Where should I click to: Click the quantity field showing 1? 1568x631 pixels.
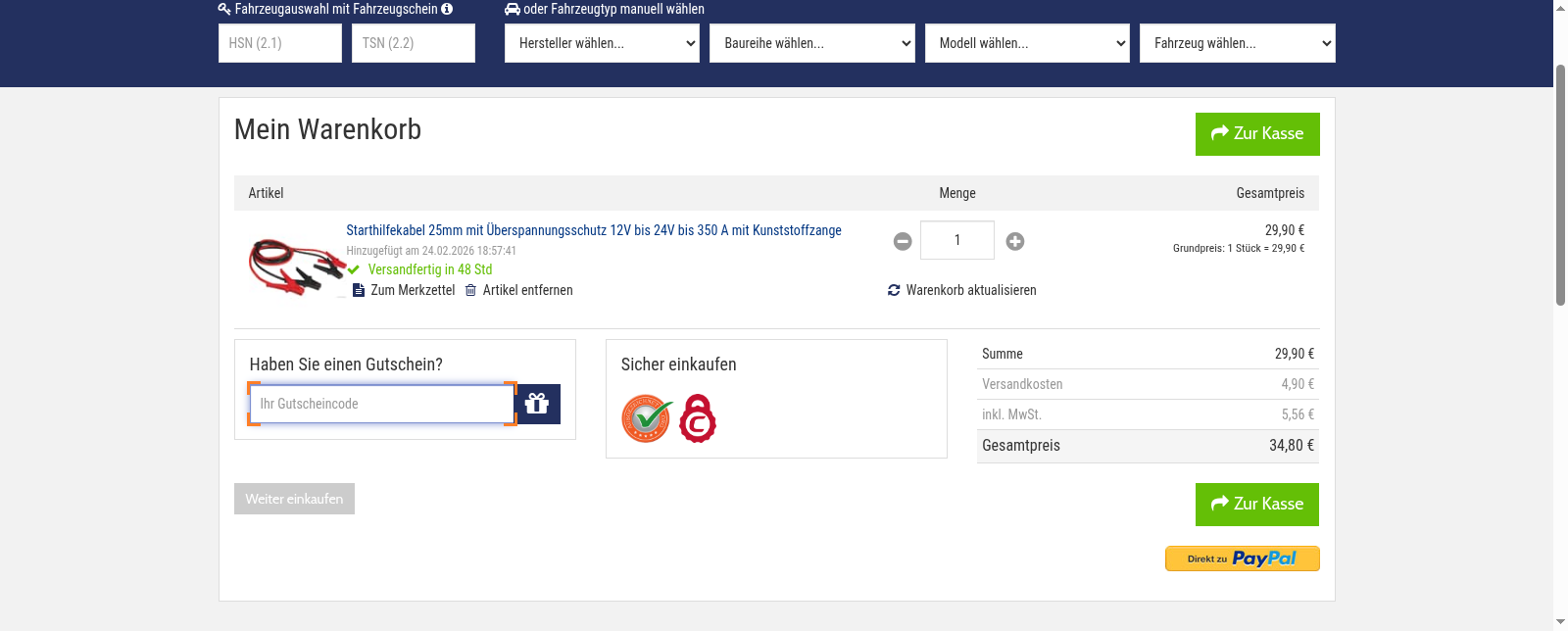[x=957, y=240]
